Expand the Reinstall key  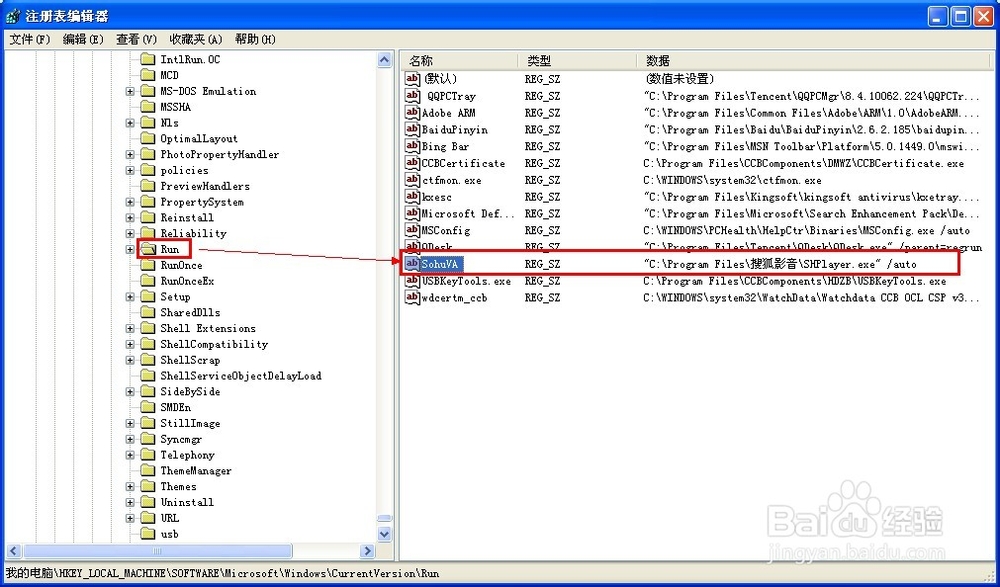pyautogui.click(x=130, y=218)
